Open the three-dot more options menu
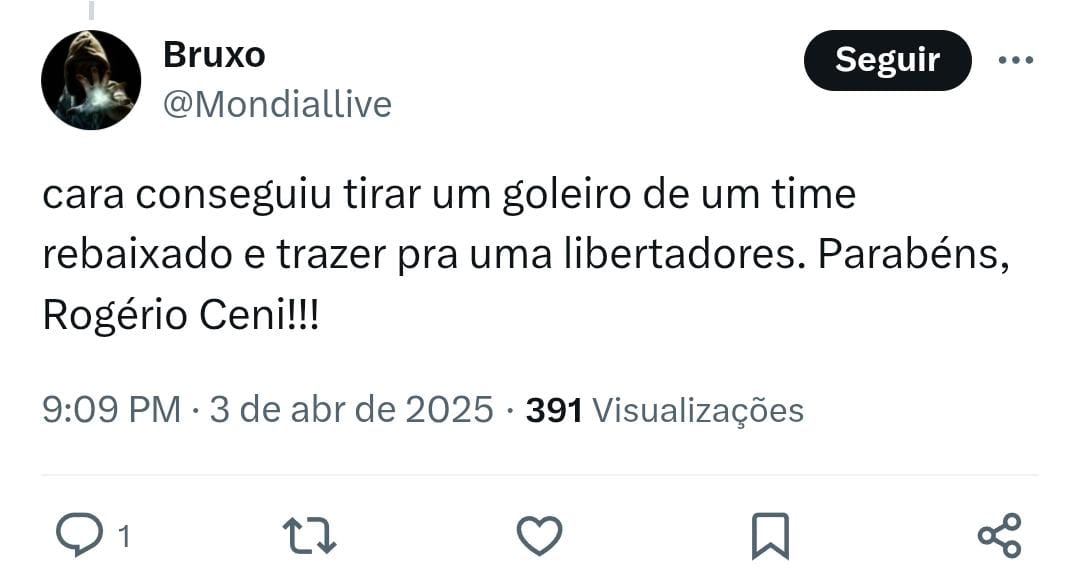1080x579 pixels. coord(1016,60)
